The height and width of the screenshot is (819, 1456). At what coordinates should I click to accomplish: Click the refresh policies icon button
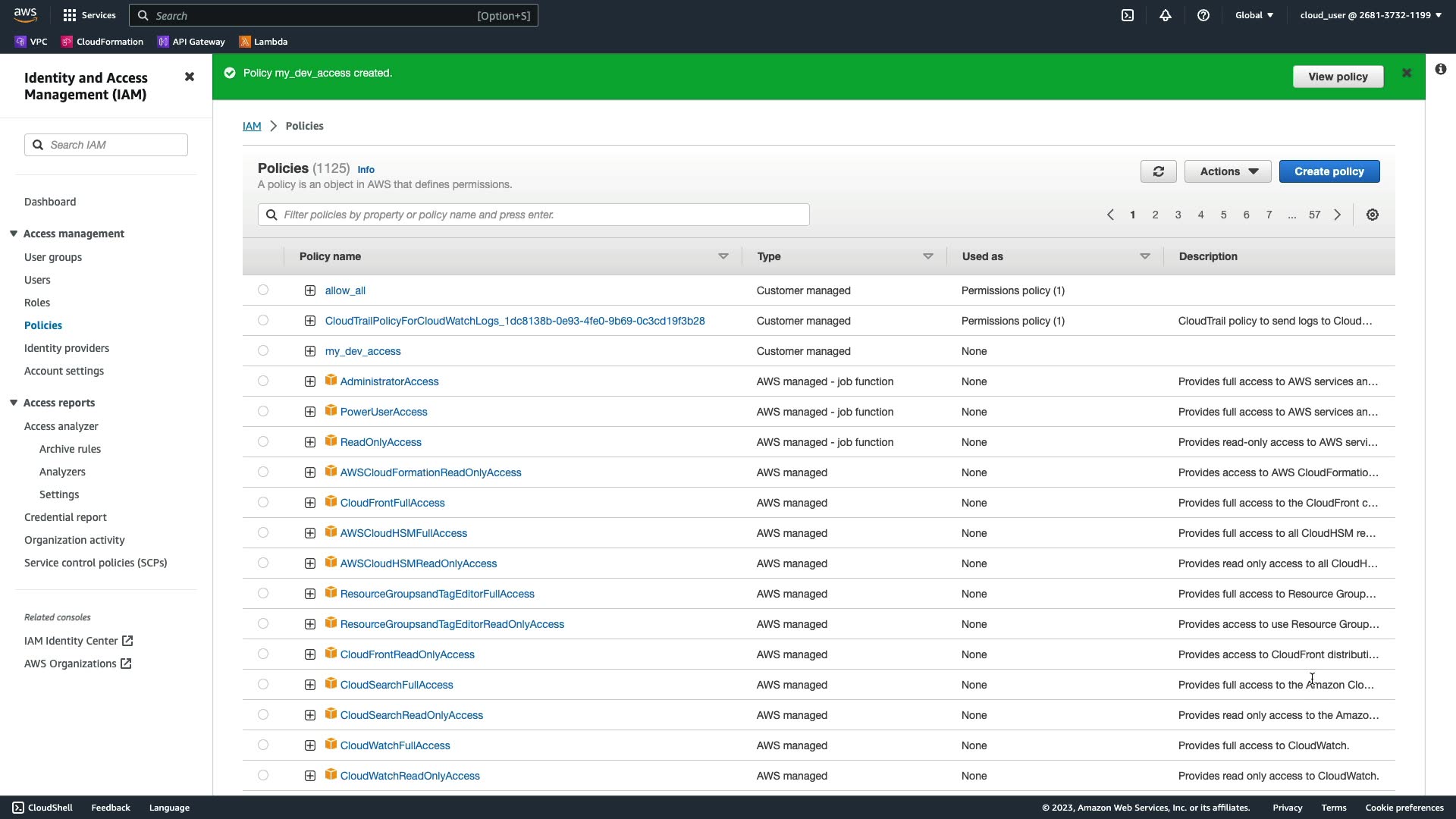click(x=1158, y=171)
